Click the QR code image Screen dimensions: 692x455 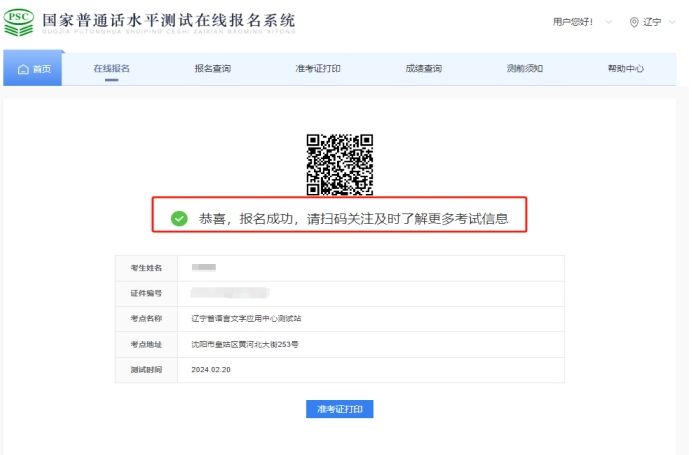coord(339,164)
